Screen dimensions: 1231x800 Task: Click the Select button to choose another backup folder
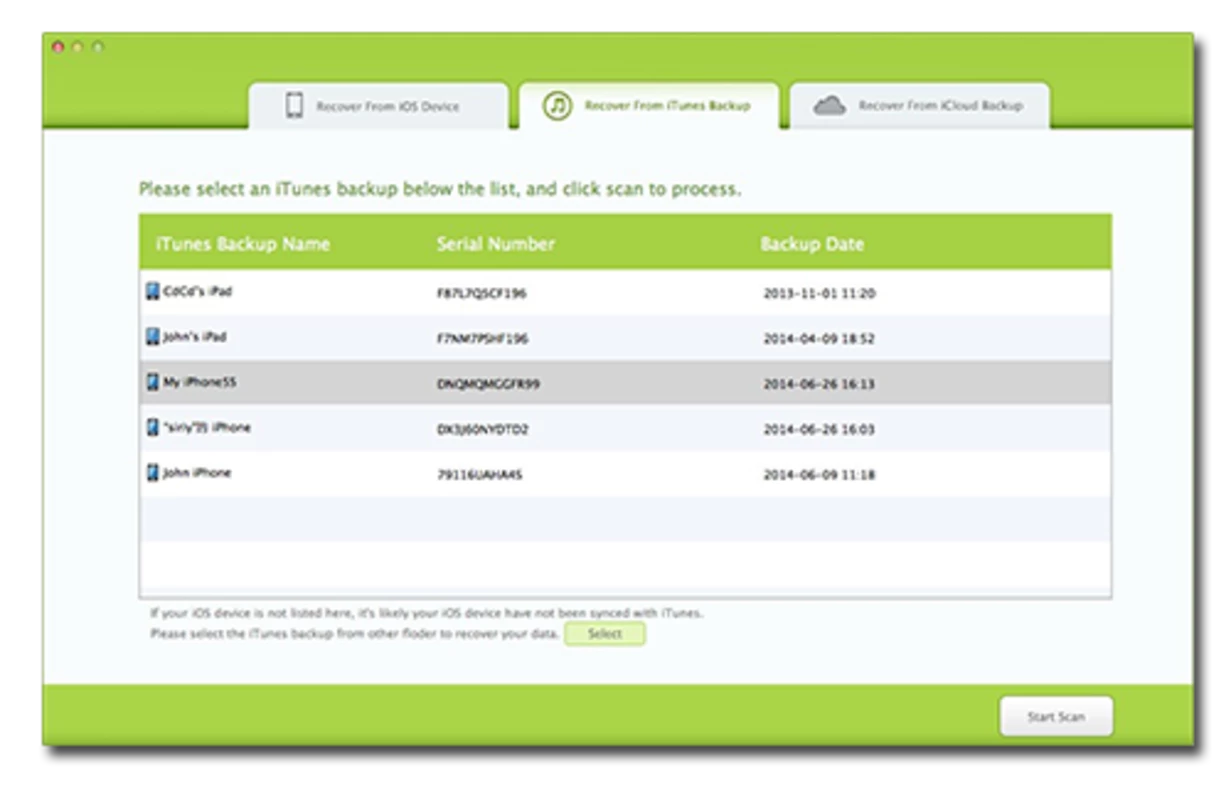[x=605, y=634]
